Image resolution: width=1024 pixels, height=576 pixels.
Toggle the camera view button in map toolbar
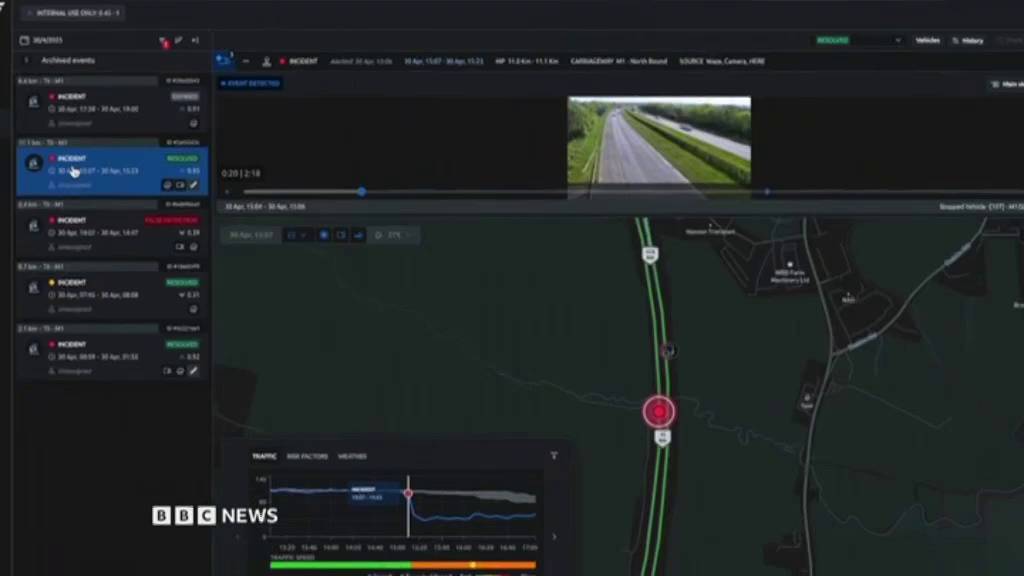pyautogui.click(x=341, y=235)
